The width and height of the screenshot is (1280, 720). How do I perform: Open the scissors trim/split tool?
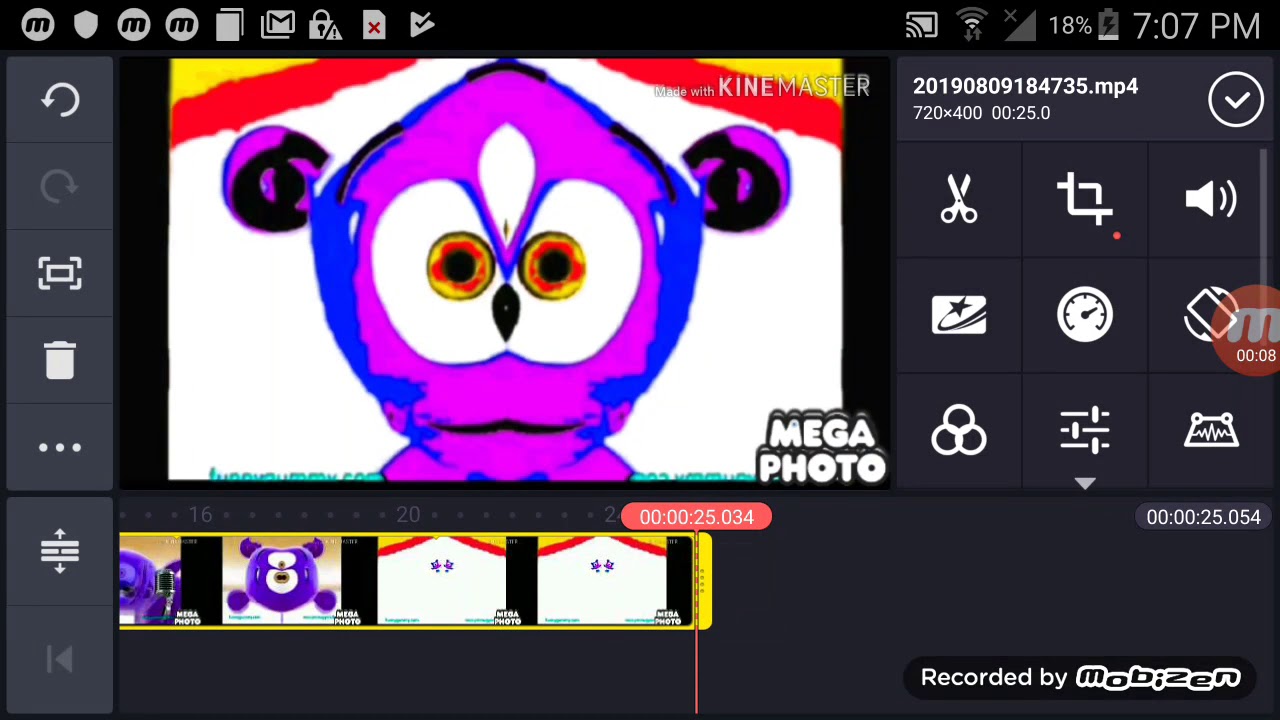[959, 198]
